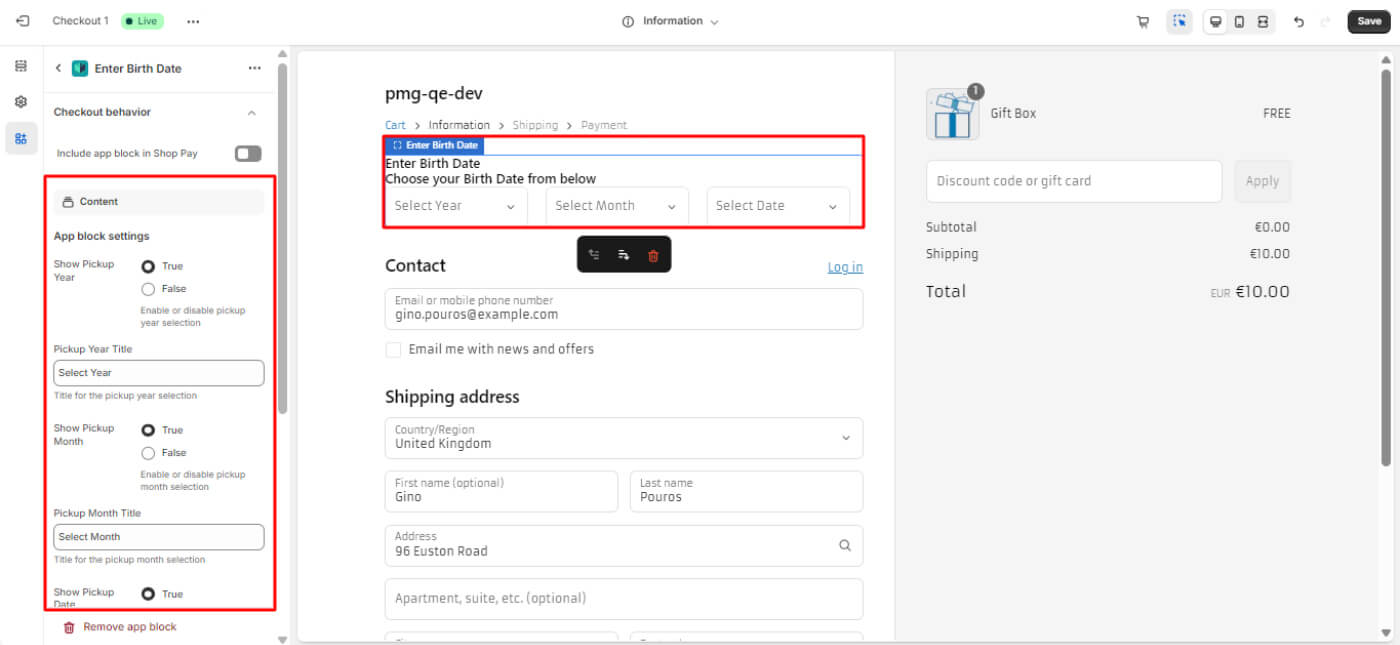Click the Save button
The image size is (1400, 645).
[1368, 21]
